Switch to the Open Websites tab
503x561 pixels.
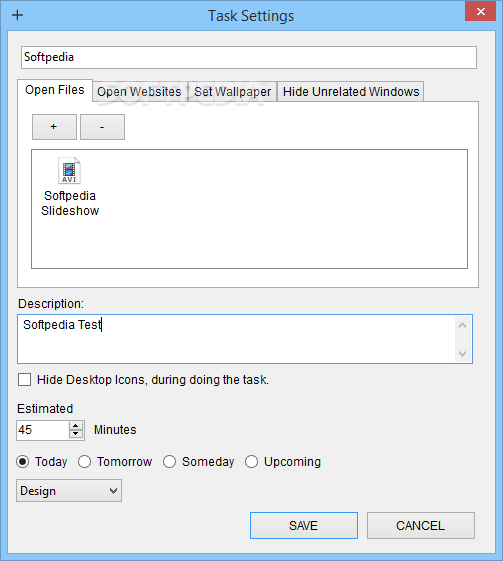[x=139, y=92]
